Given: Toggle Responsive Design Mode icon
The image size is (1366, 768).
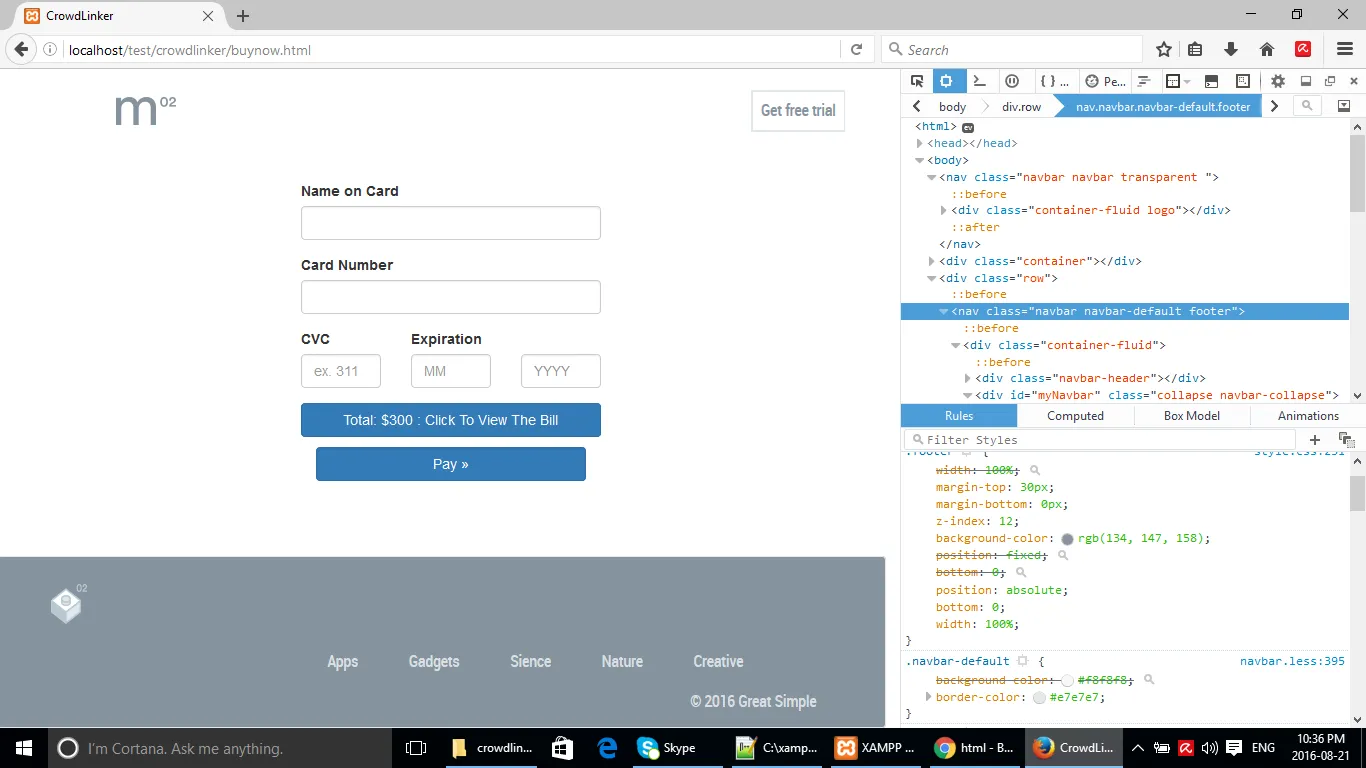Looking at the screenshot, I should [1243, 81].
